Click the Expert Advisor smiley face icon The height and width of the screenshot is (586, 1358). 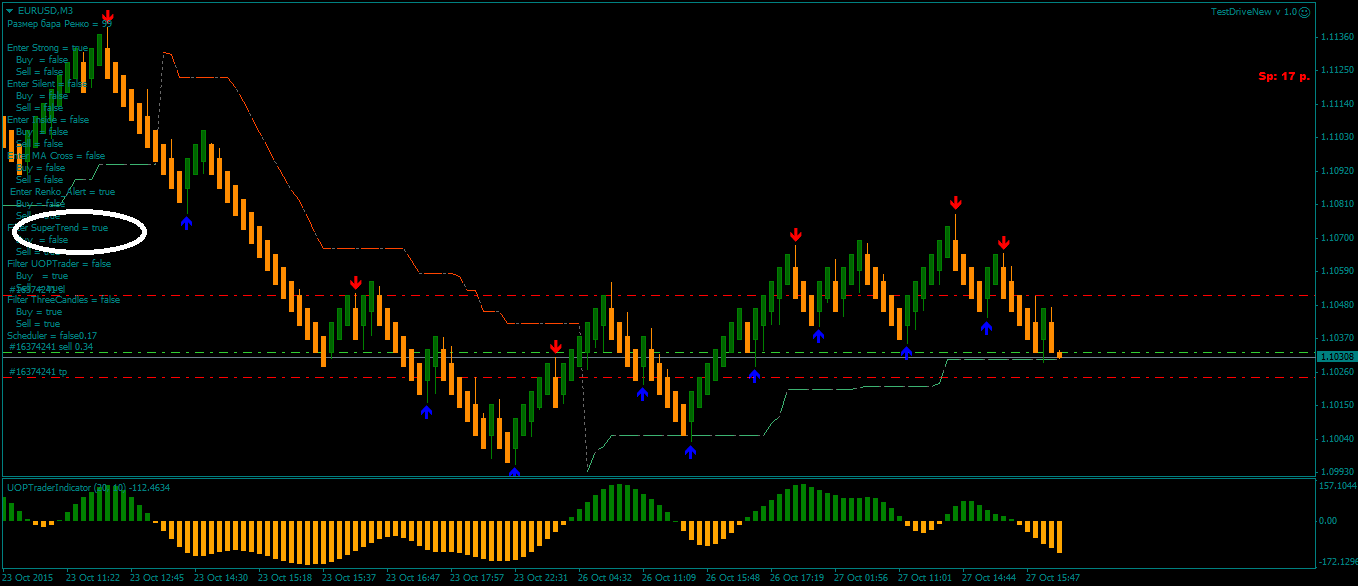[x=1303, y=11]
